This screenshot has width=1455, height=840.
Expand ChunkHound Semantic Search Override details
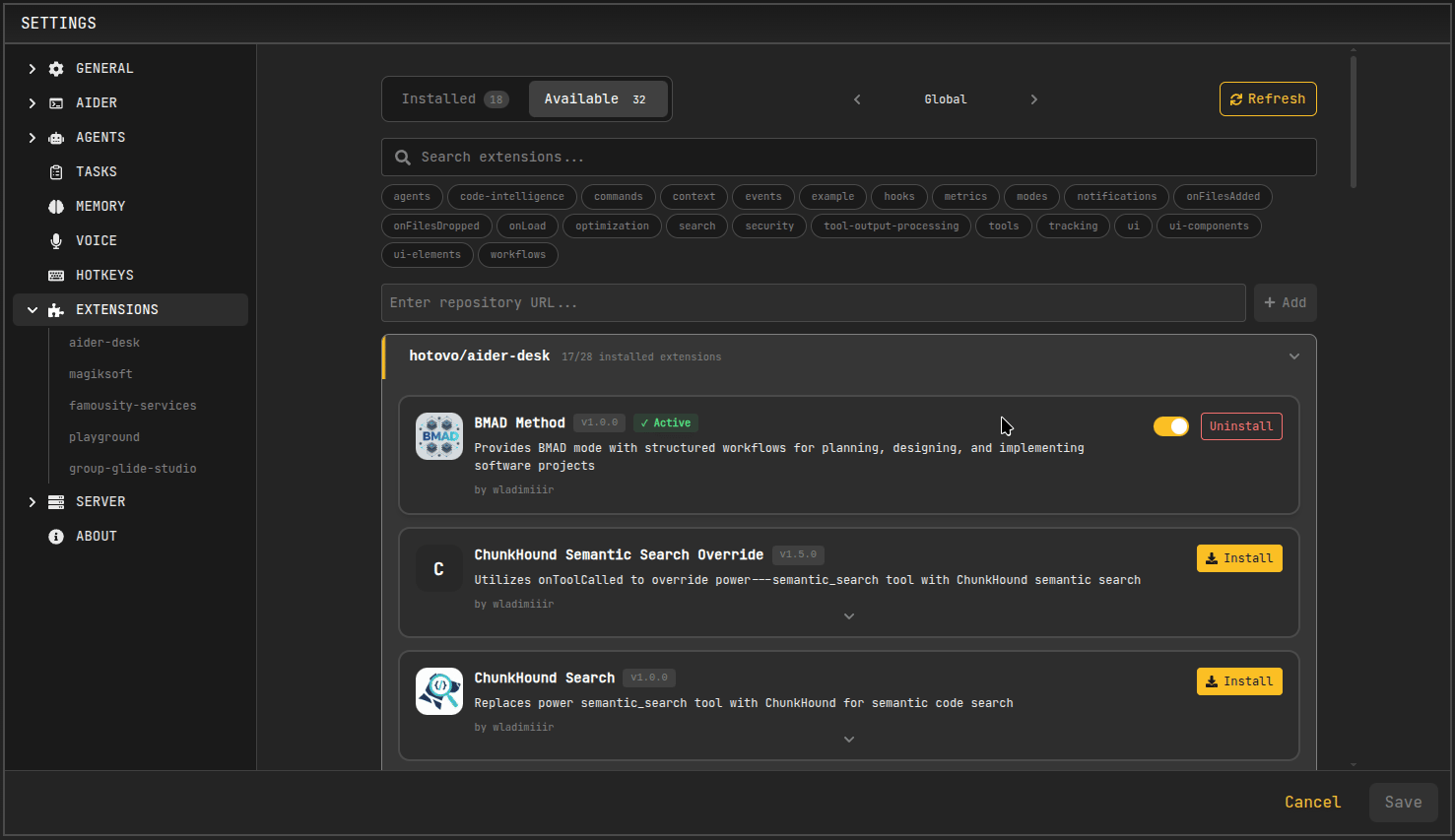pos(849,616)
